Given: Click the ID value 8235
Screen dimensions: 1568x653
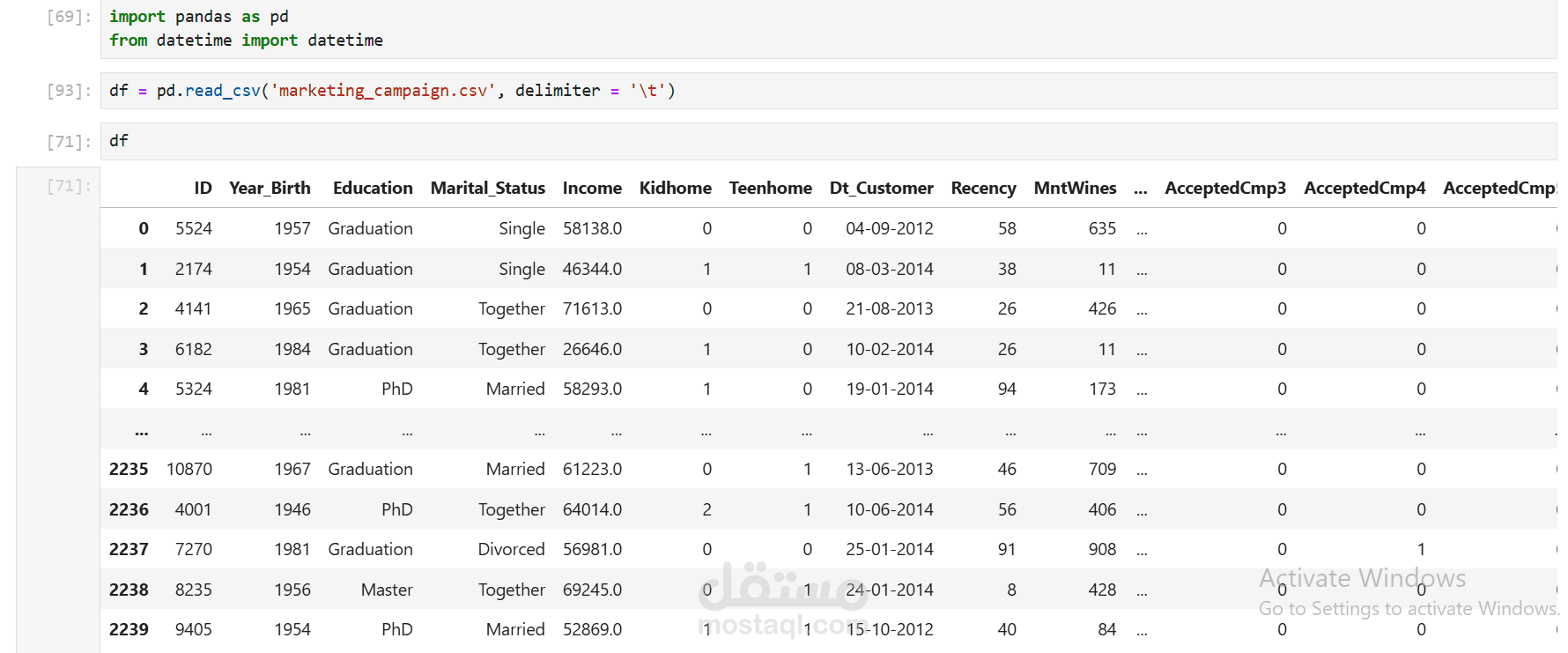Looking at the screenshot, I should [x=194, y=590].
